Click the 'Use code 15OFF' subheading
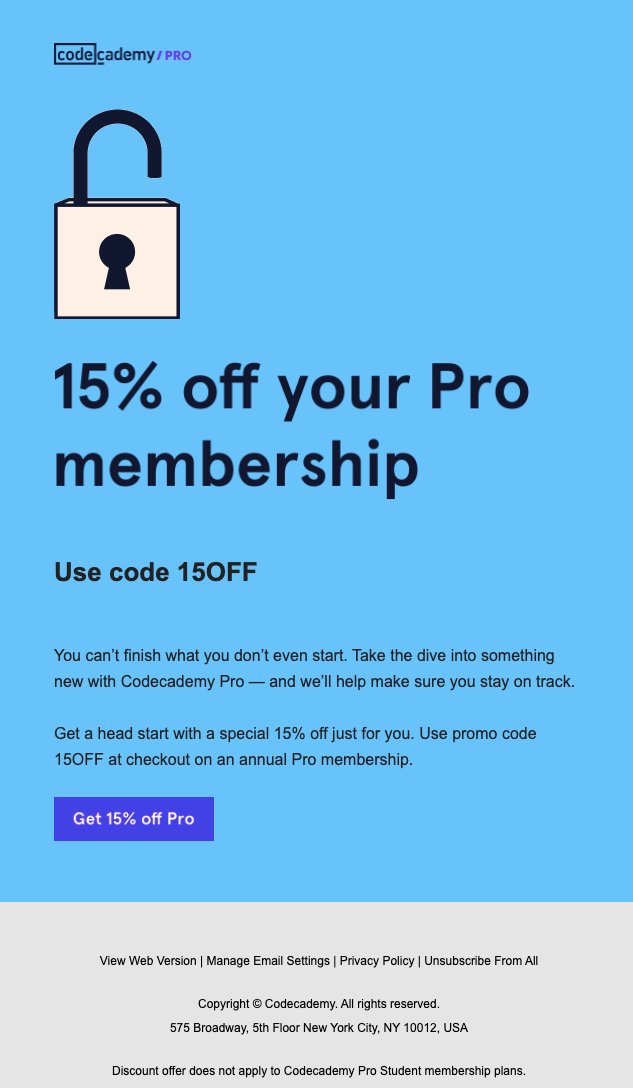633x1088 pixels. 155,572
